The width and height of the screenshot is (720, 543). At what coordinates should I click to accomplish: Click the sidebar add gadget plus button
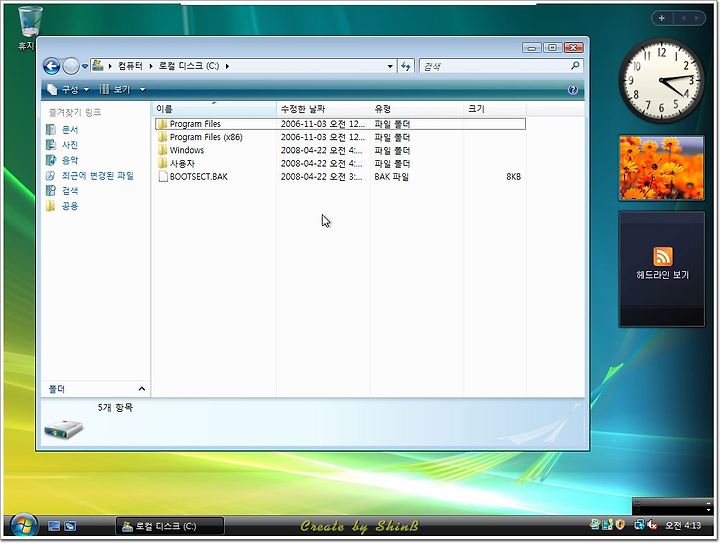(662, 18)
